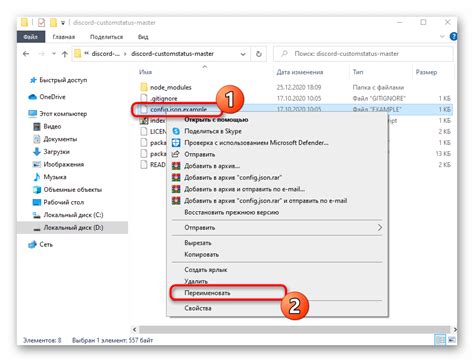
Task: Choose Поделиться в Skype menu entry
Action: pyautogui.click(x=213, y=131)
